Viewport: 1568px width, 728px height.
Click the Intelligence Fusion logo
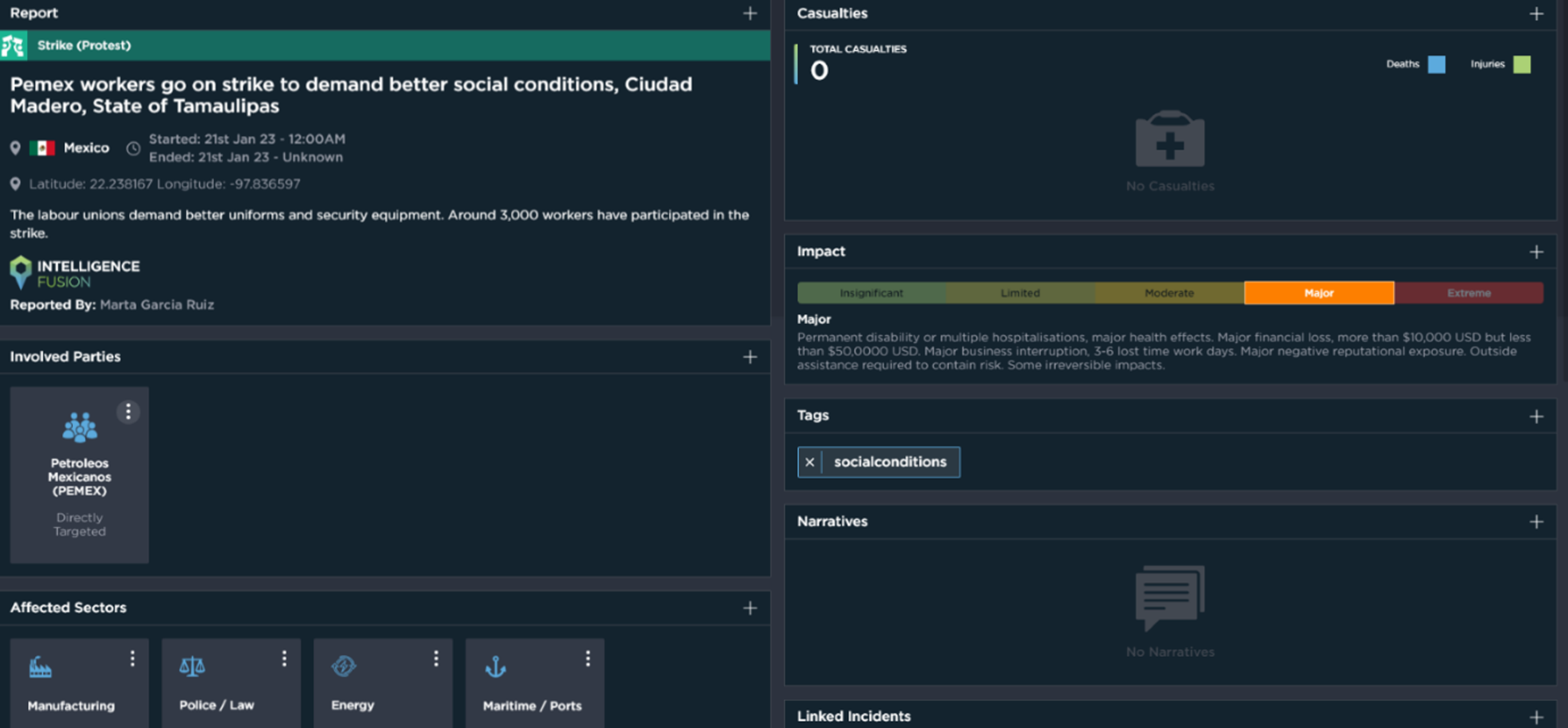[75, 273]
